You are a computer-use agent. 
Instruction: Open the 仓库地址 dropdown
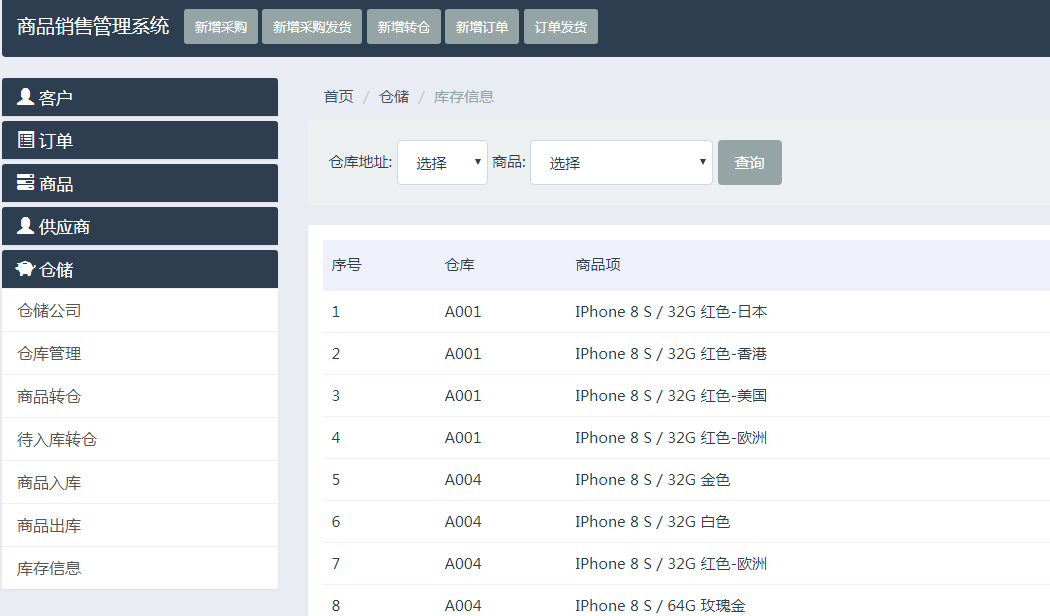(x=442, y=163)
